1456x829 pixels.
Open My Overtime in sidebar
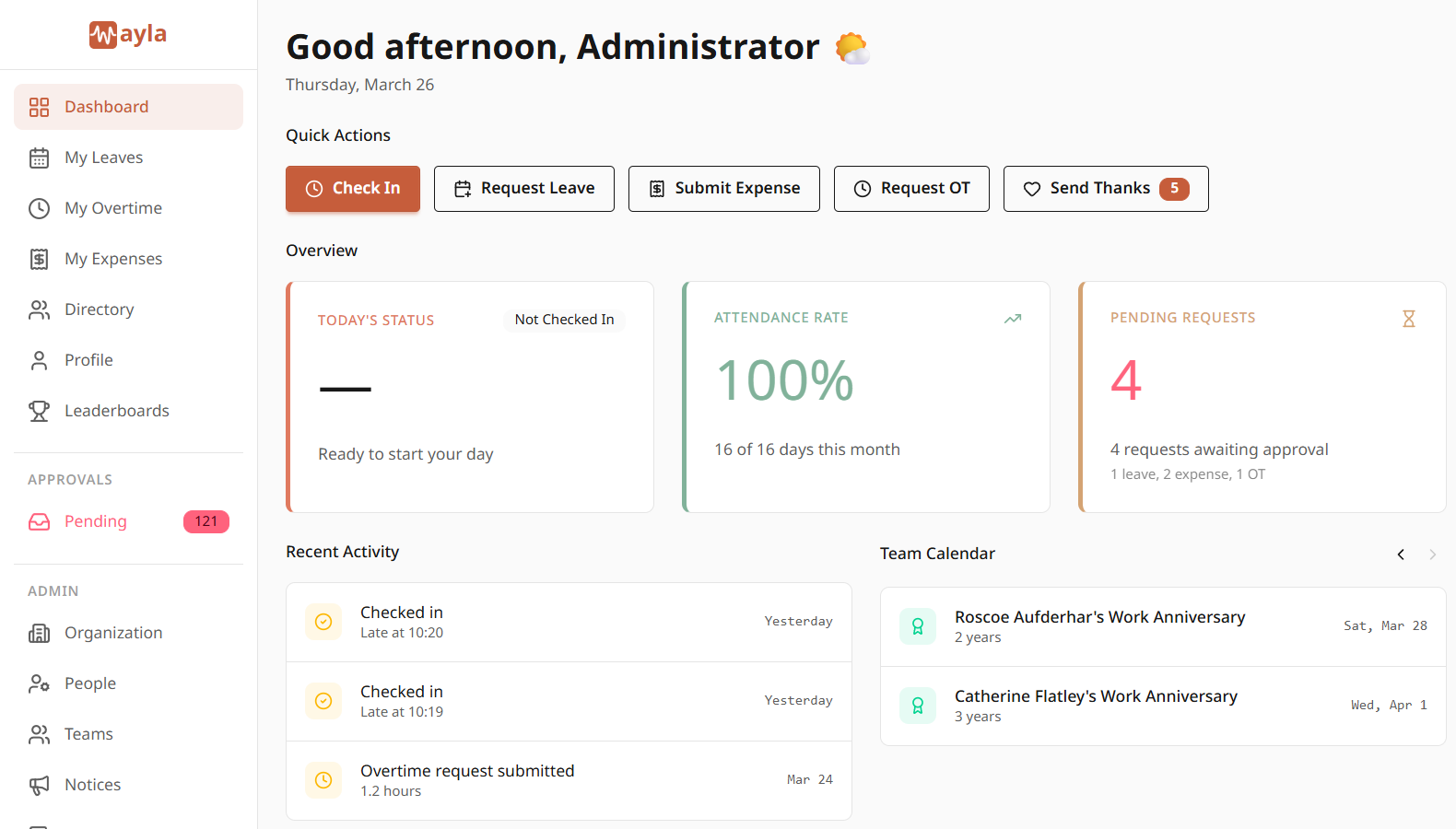coord(128,208)
